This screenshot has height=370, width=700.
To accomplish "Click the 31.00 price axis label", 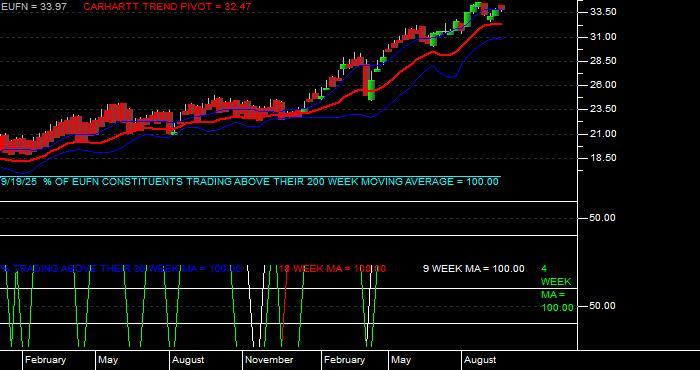I will point(603,37).
